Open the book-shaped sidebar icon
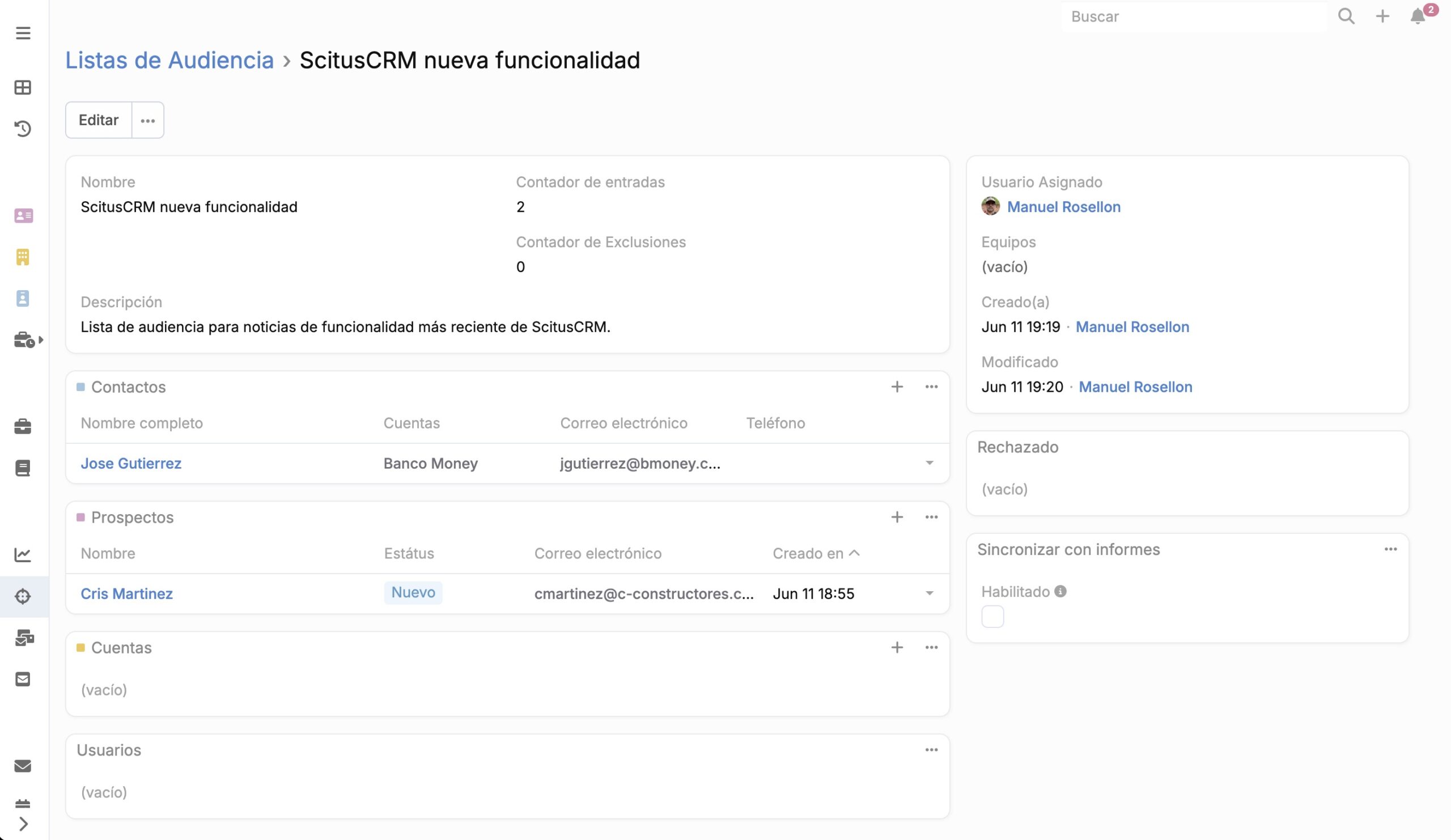The image size is (1451, 840). [23, 468]
